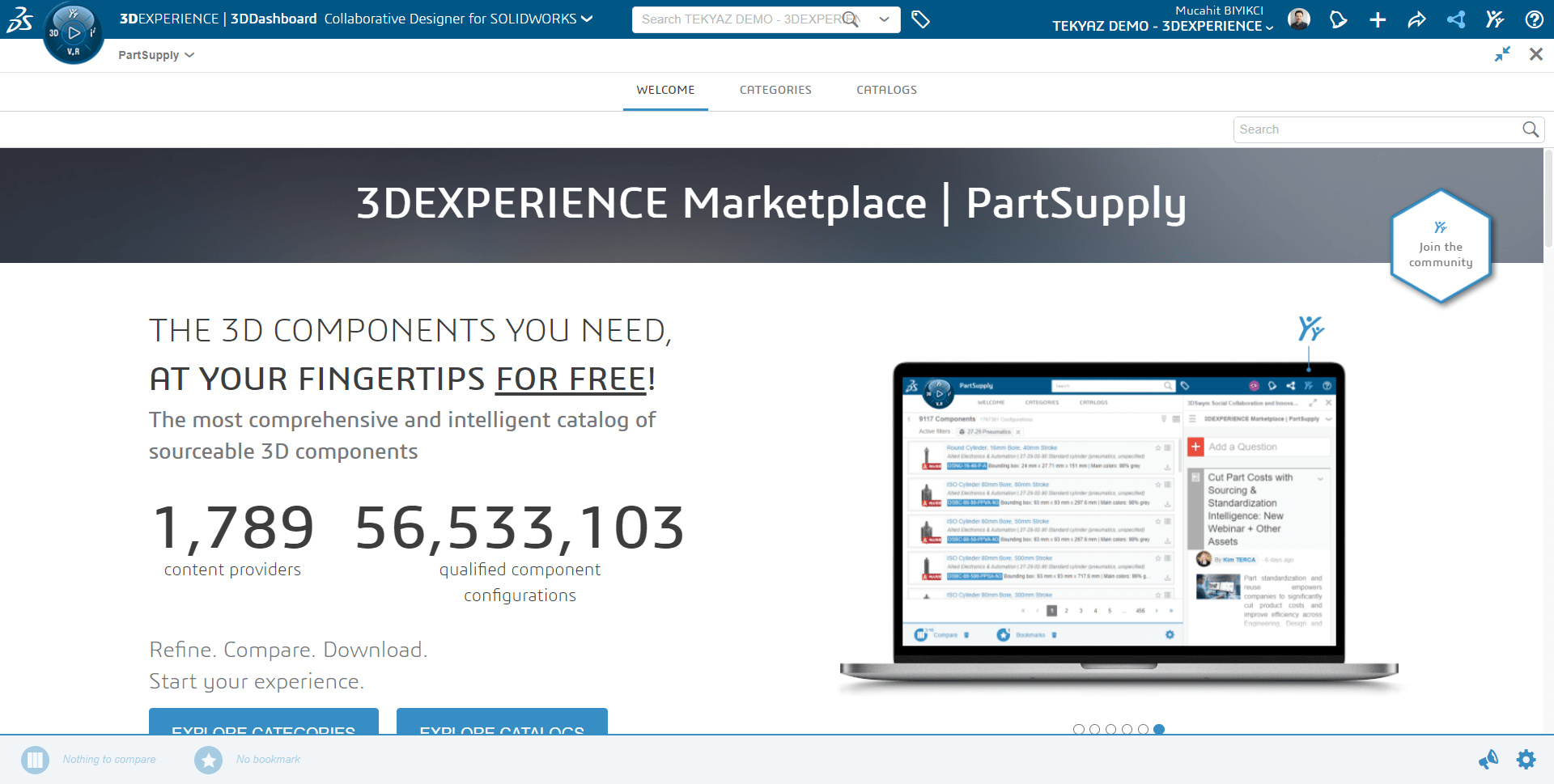The height and width of the screenshot is (784, 1554).
Task: Expand the Collaborative Designer for SOLIDWORKS dropdown
Action: coord(587,19)
